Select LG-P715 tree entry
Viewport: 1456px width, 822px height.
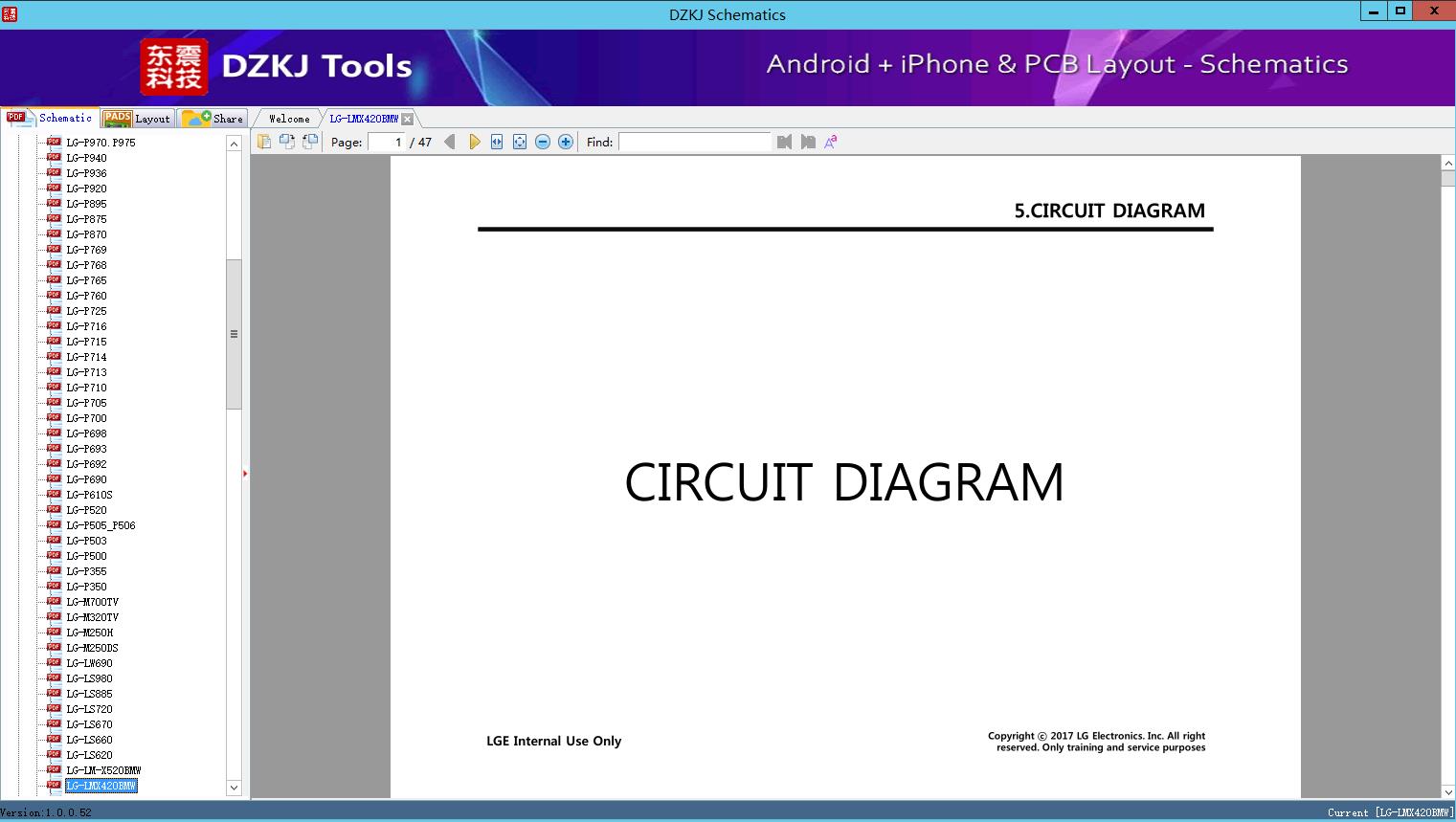click(86, 342)
